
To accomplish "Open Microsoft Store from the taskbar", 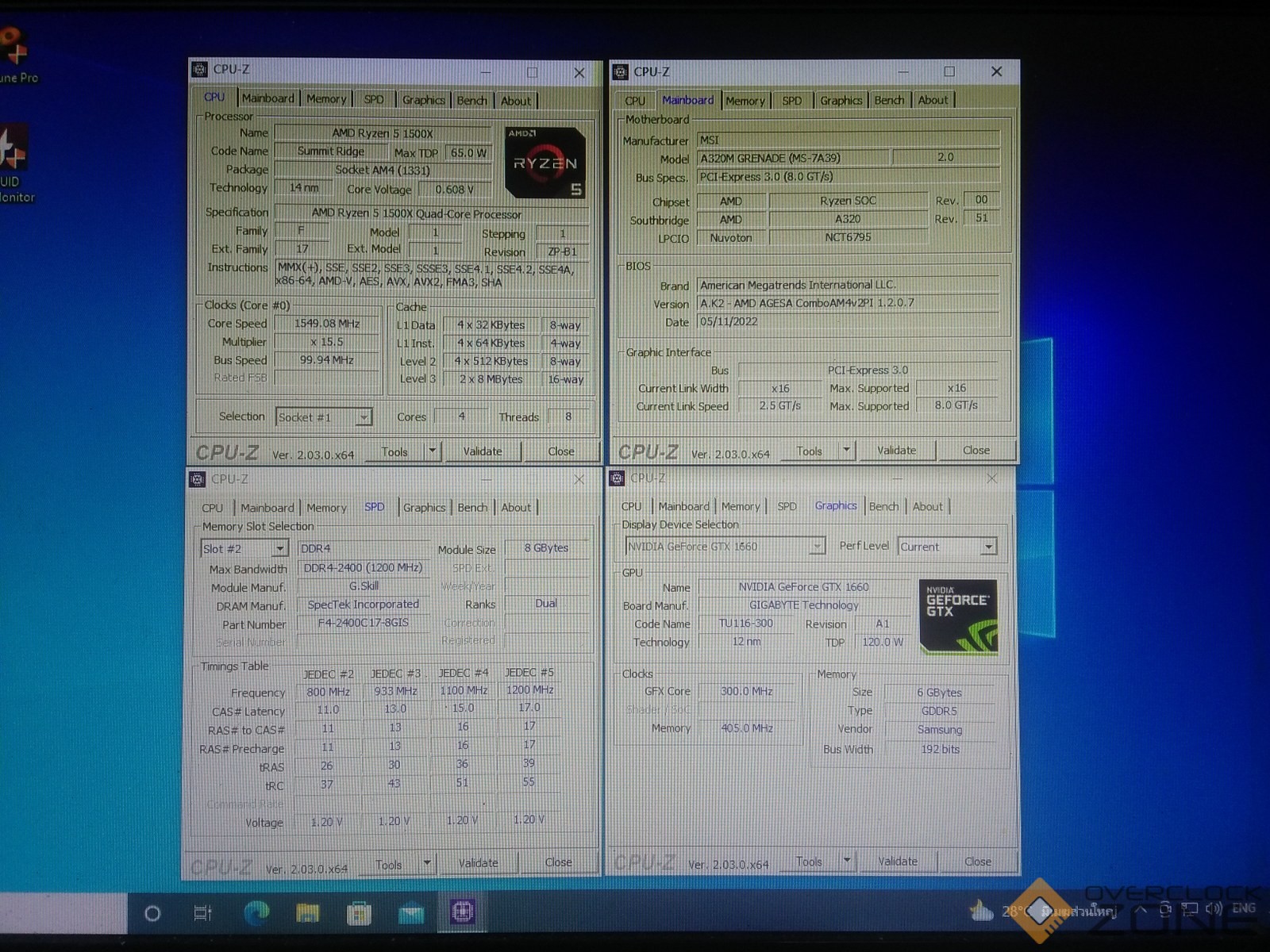I will coord(359,914).
